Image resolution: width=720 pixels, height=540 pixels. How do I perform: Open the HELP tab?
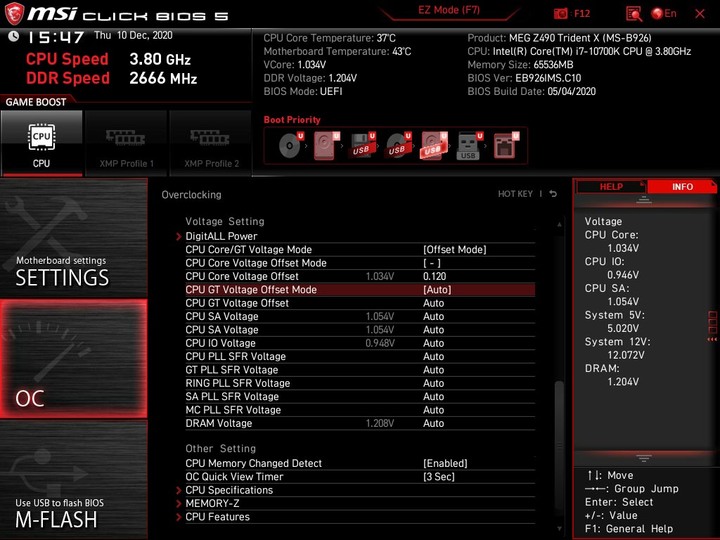pos(611,186)
